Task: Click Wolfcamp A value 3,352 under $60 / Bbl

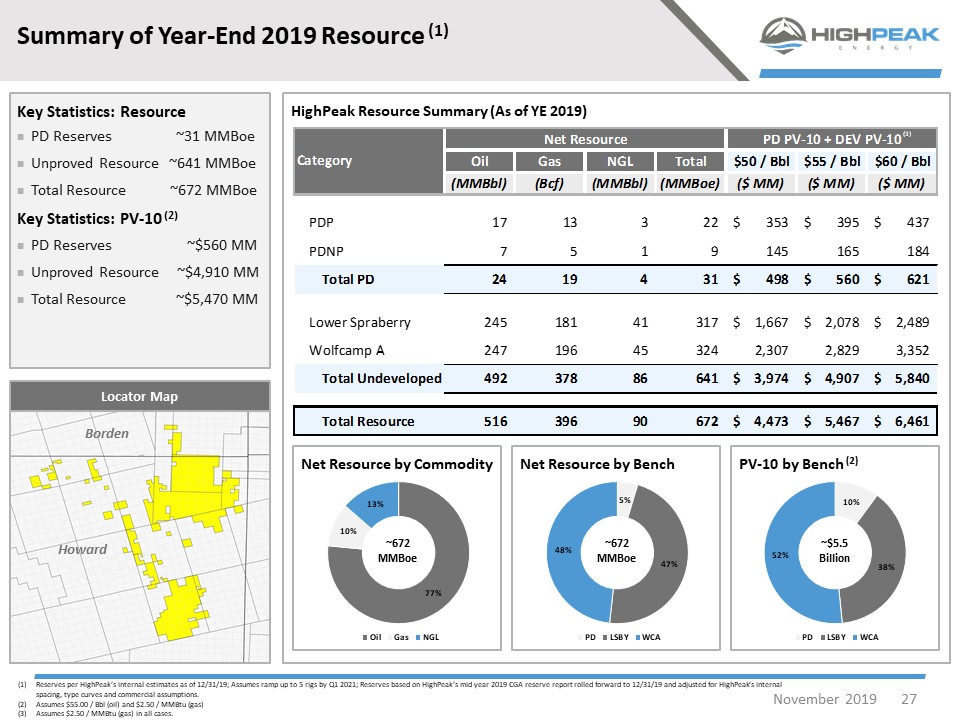Action: tap(912, 350)
